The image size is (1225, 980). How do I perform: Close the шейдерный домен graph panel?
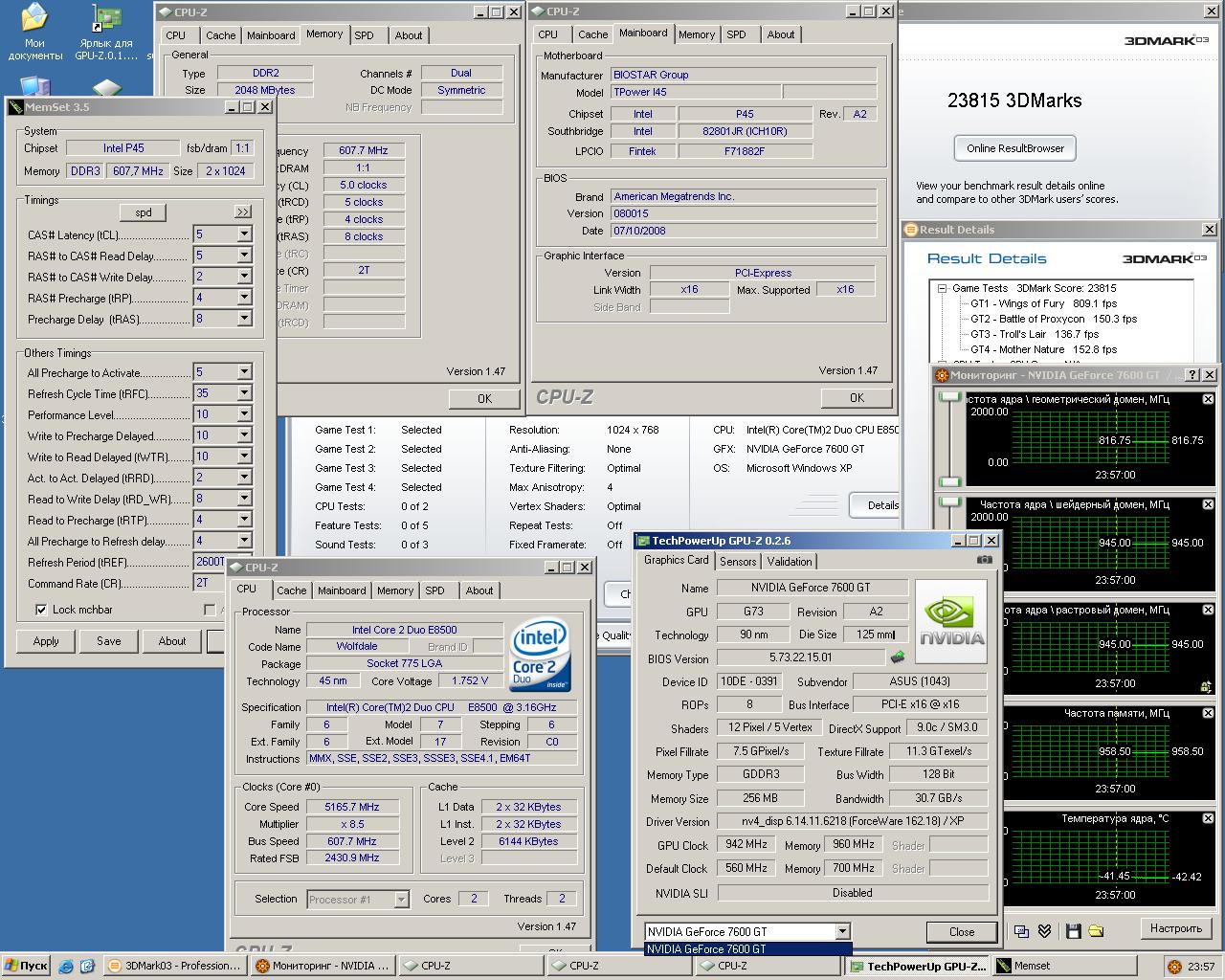click(1208, 504)
